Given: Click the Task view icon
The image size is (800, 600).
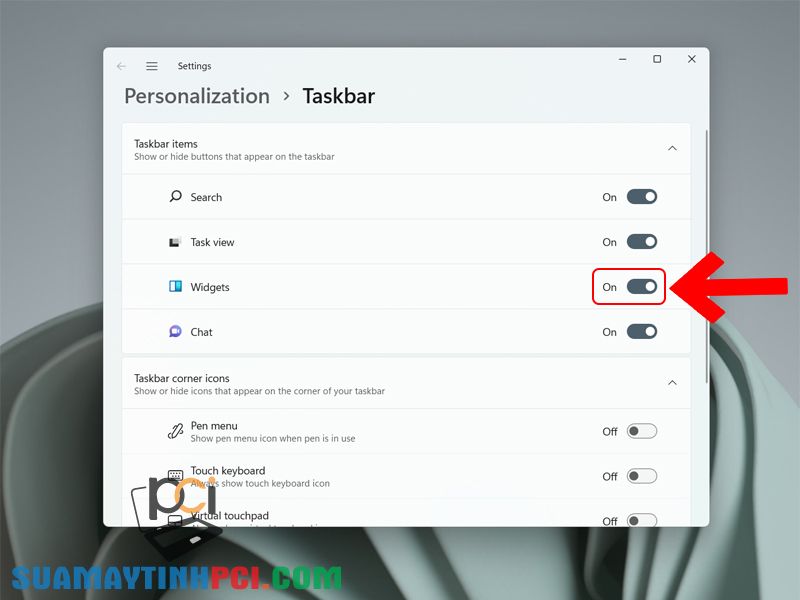Looking at the screenshot, I should (x=175, y=242).
